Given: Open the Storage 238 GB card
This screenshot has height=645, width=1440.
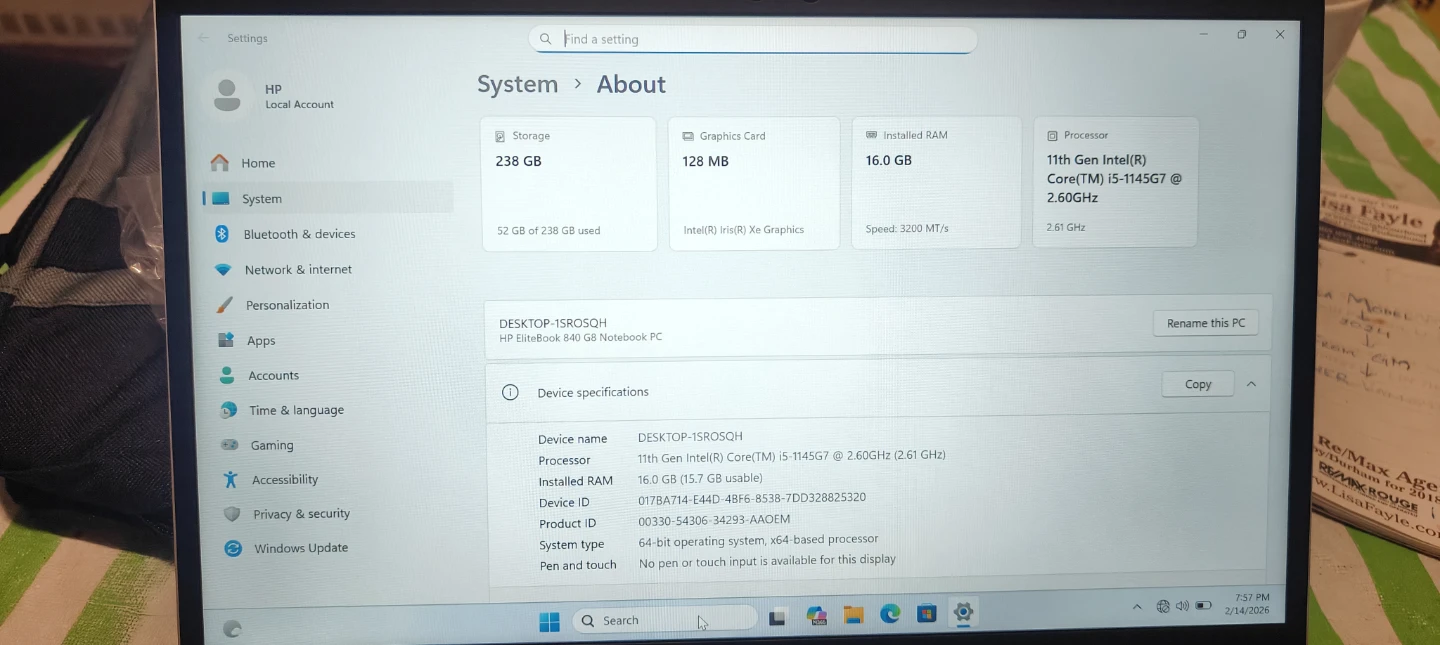Looking at the screenshot, I should (569, 183).
